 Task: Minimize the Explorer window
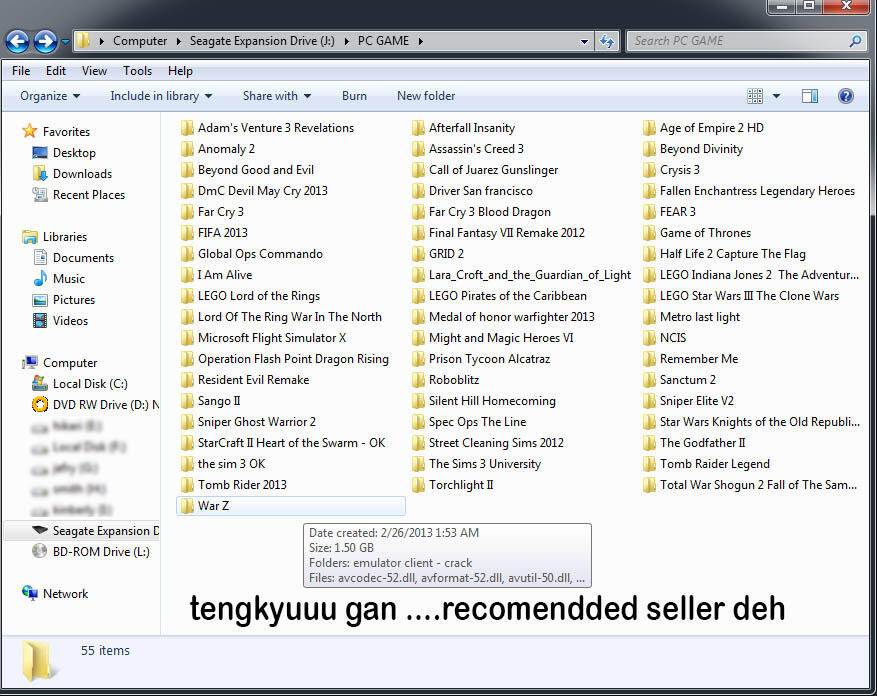pos(782,6)
